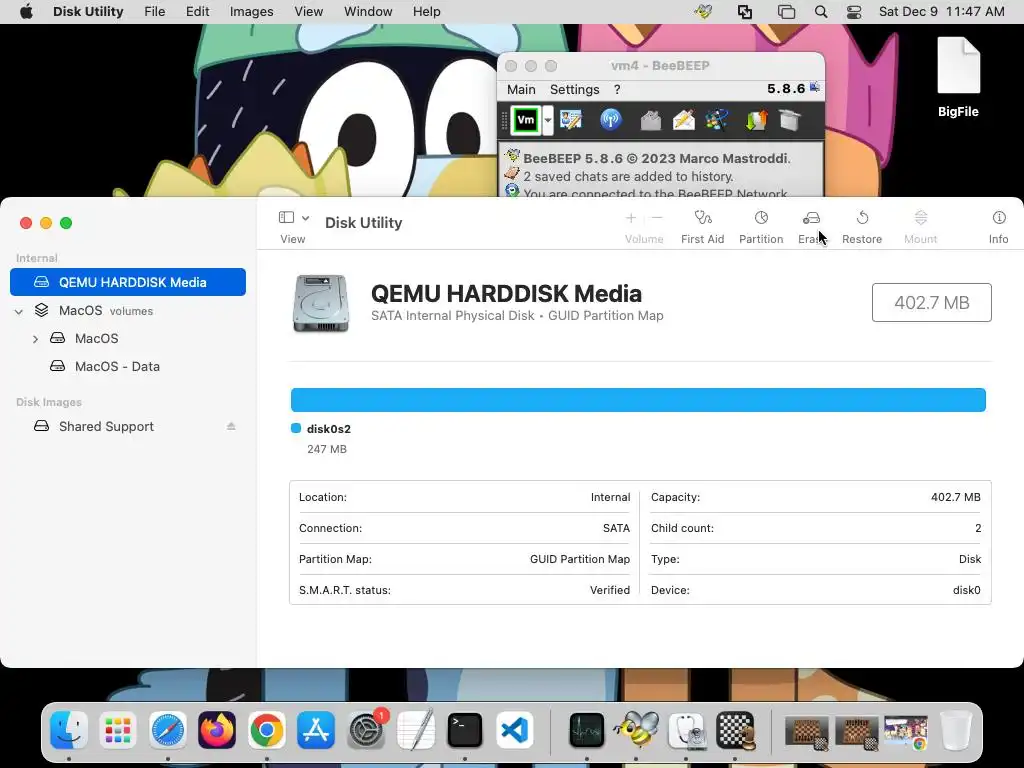Open the Partition tool
Screen dimensions: 1024x768
click(761, 227)
